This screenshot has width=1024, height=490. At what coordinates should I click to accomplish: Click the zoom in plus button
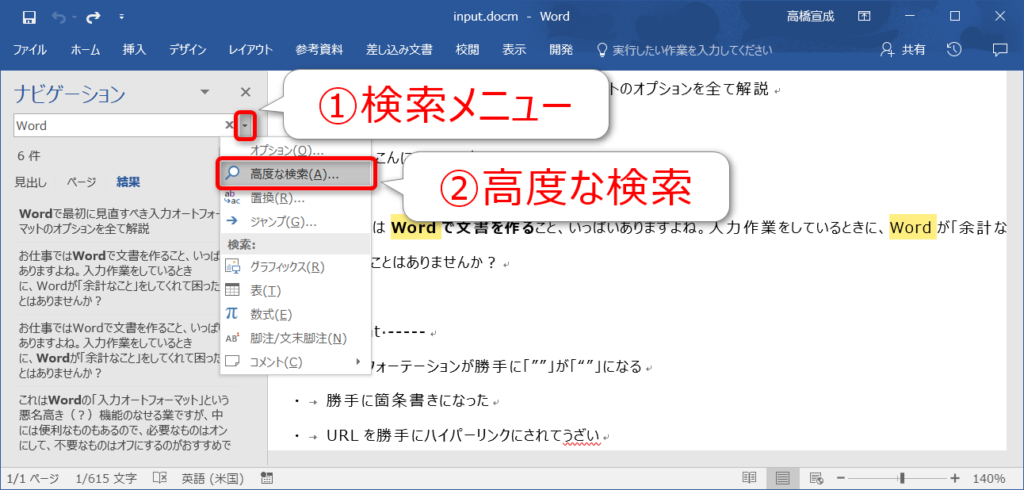955,478
